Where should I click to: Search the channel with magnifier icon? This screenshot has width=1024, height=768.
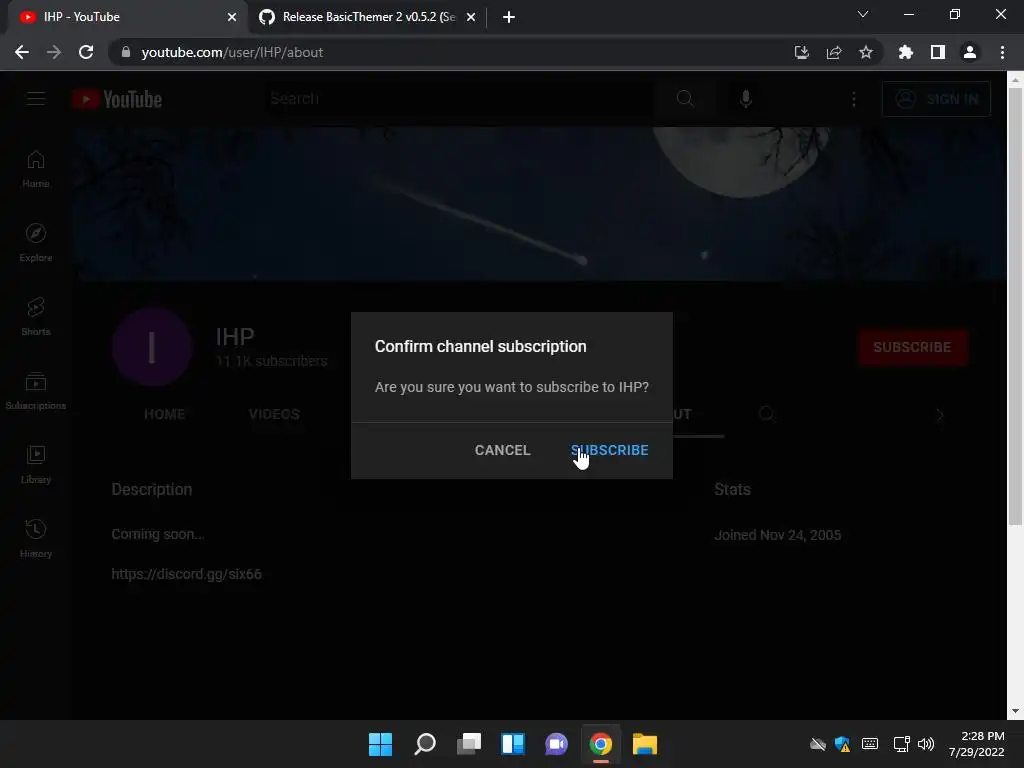[x=767, y=414]
